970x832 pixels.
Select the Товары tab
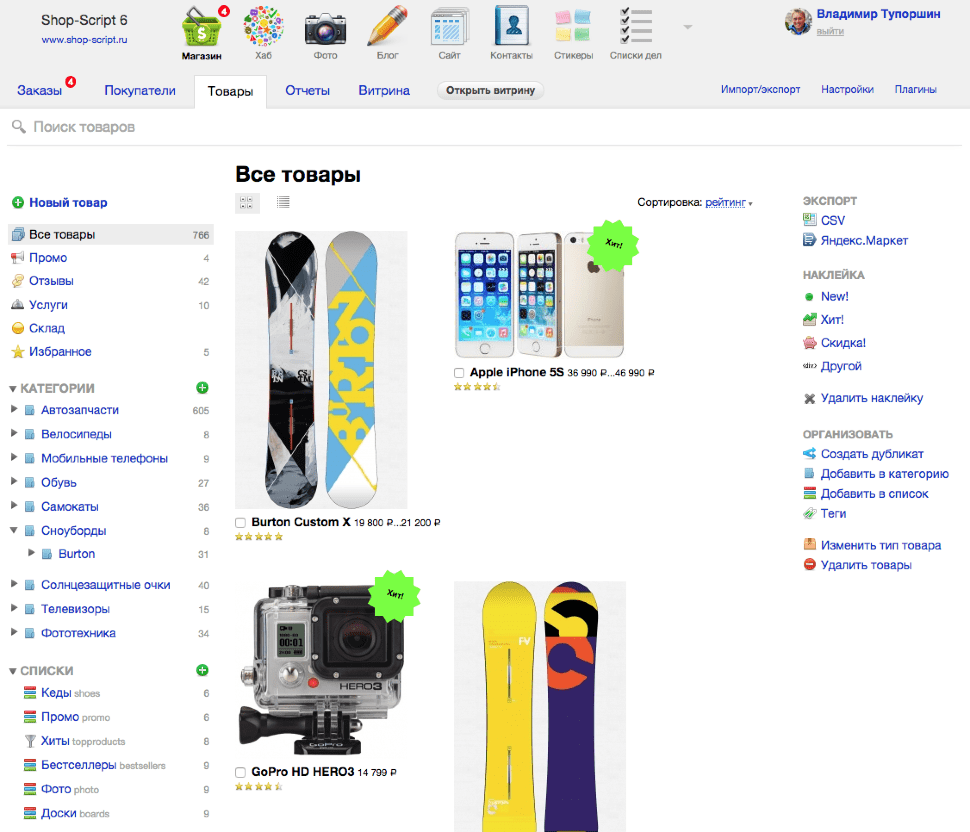click(230, 92)
